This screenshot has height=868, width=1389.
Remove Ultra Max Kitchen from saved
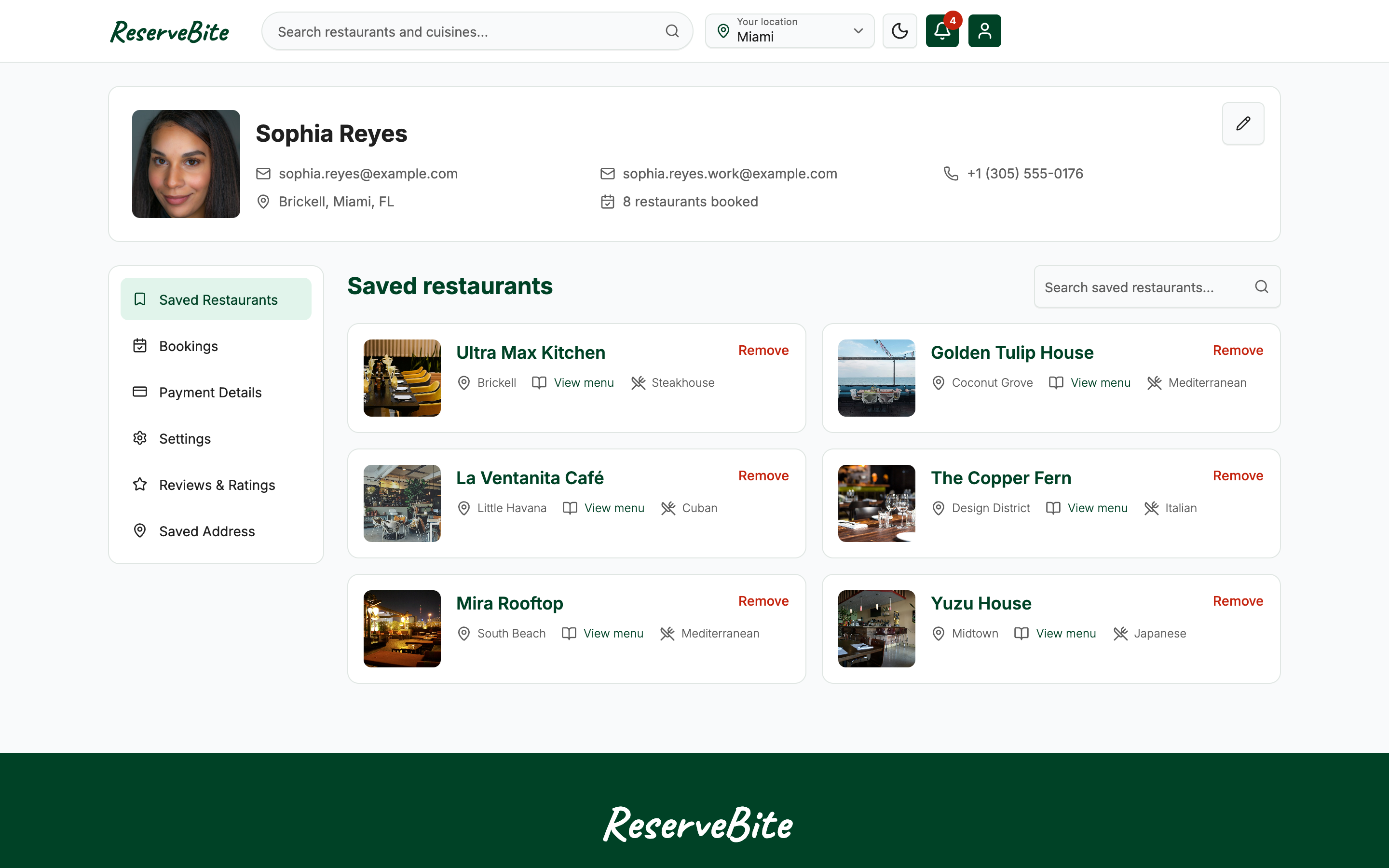(763, 350)
